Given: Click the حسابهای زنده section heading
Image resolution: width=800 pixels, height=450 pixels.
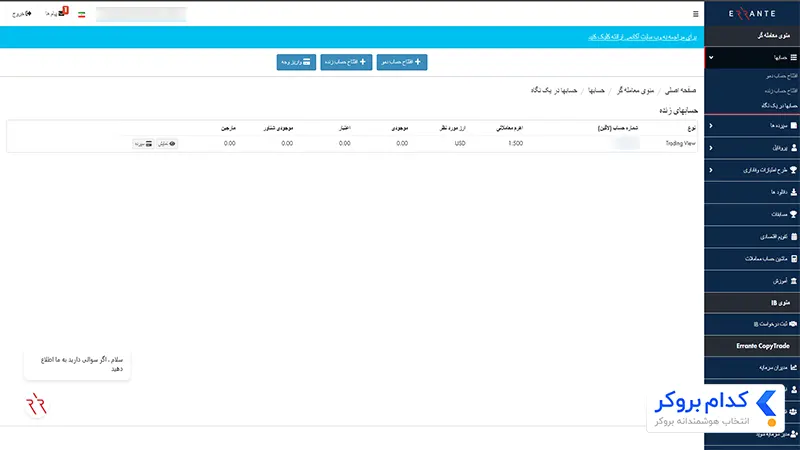Looking at the screenshot, I should [x=679, y=111].
